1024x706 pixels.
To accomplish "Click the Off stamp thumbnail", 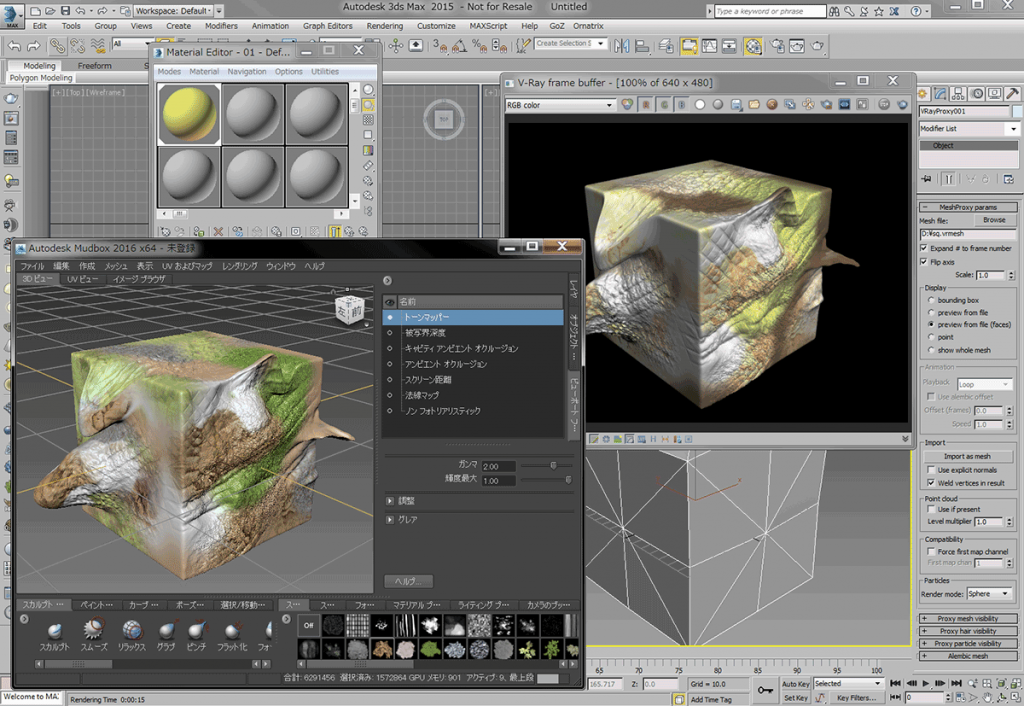I will coord(309,624).
